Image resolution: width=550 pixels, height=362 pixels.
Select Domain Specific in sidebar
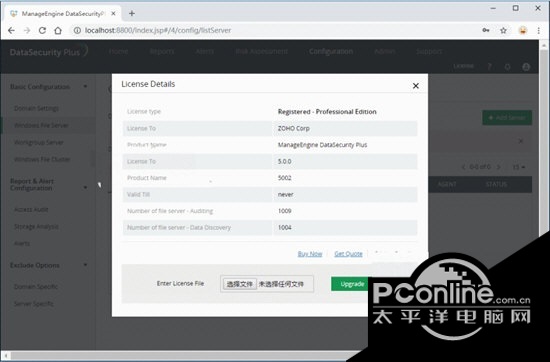(x=36, y=287)
